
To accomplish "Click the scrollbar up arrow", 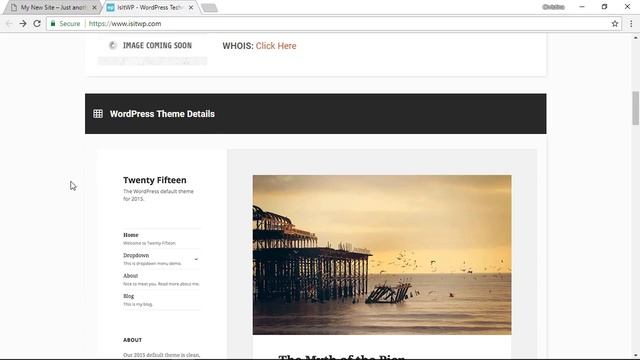I will 636,38.
